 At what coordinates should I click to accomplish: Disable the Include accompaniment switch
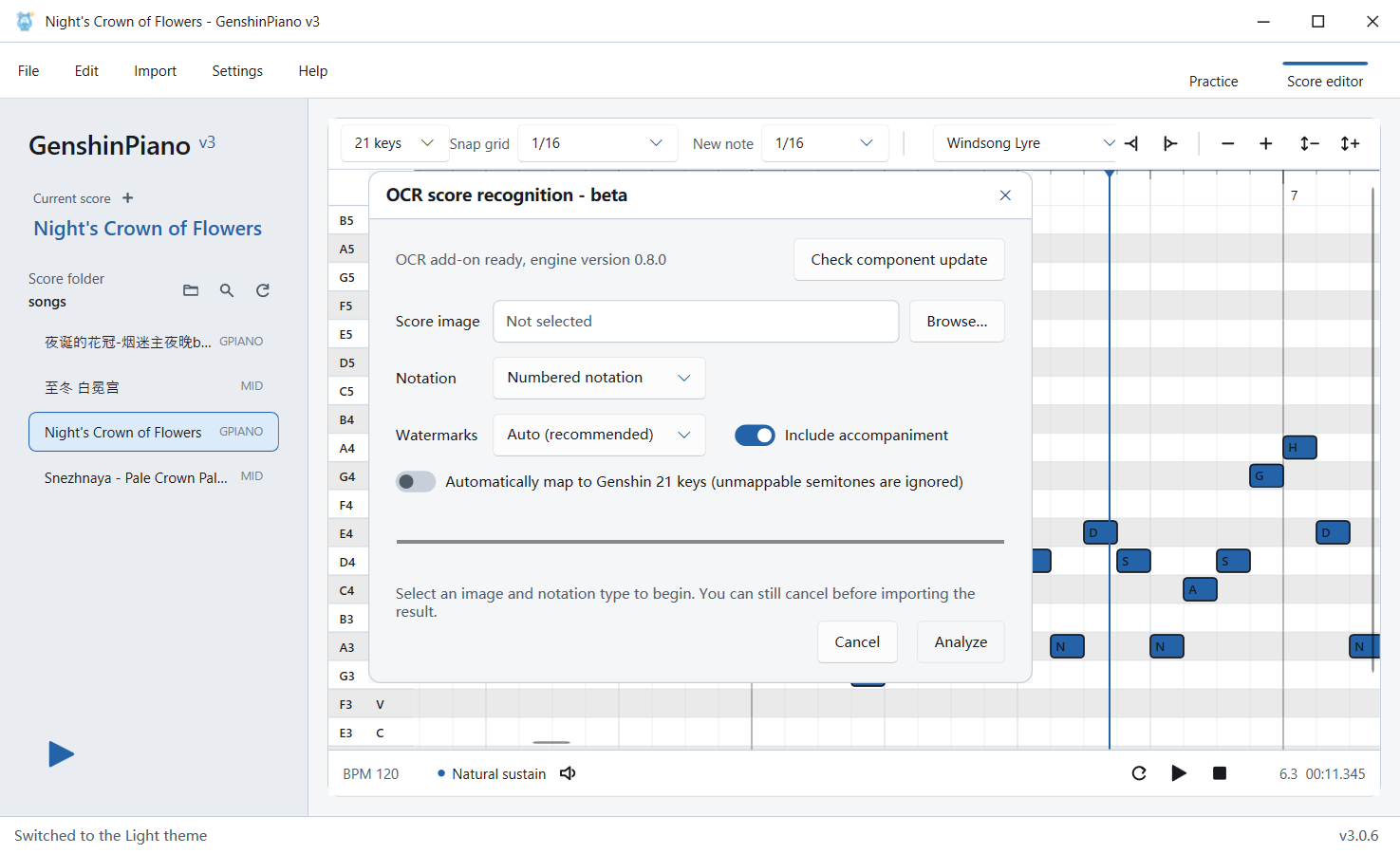click(x=755, y=435)
